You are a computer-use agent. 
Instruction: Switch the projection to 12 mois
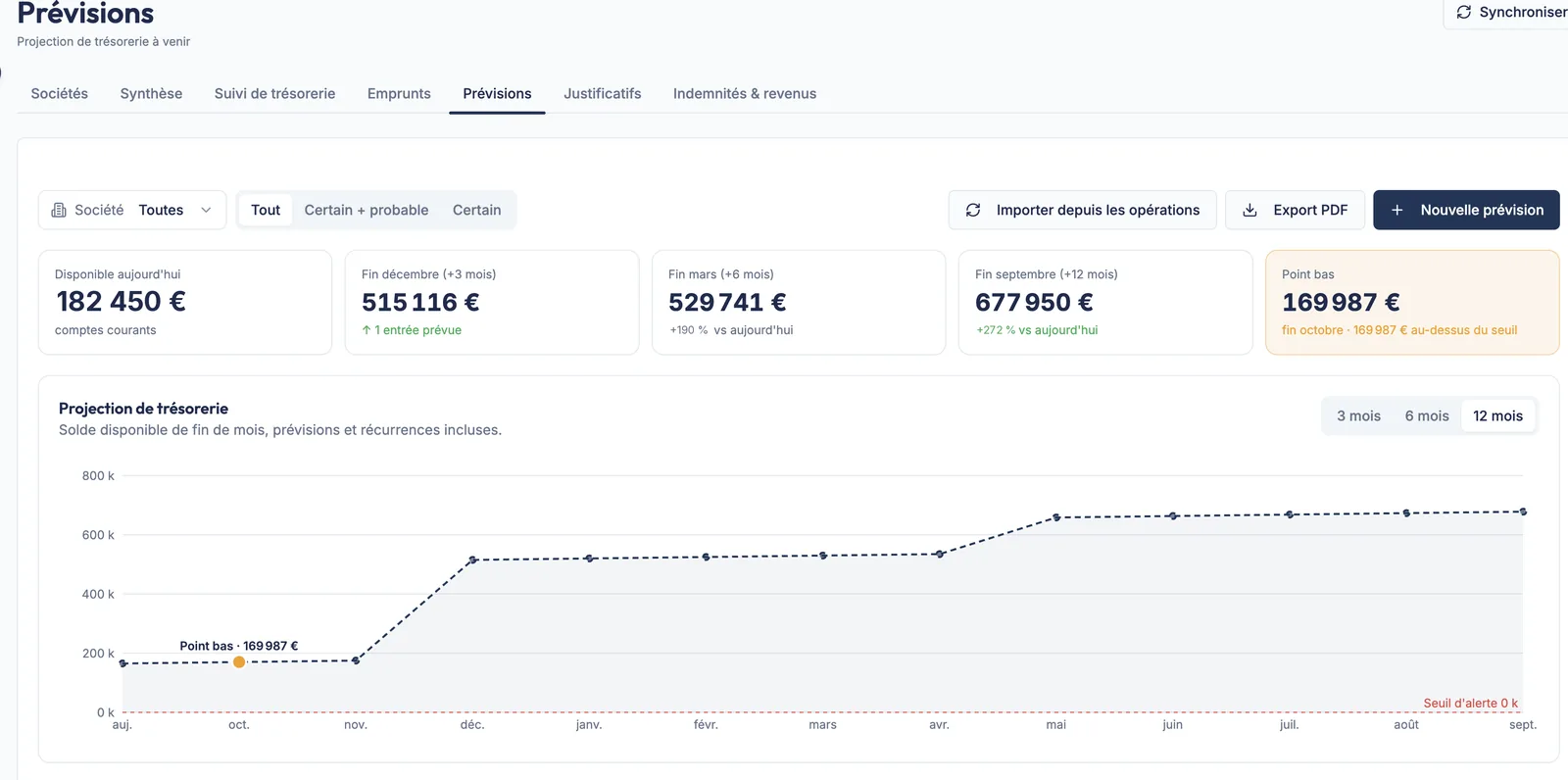1497,416
